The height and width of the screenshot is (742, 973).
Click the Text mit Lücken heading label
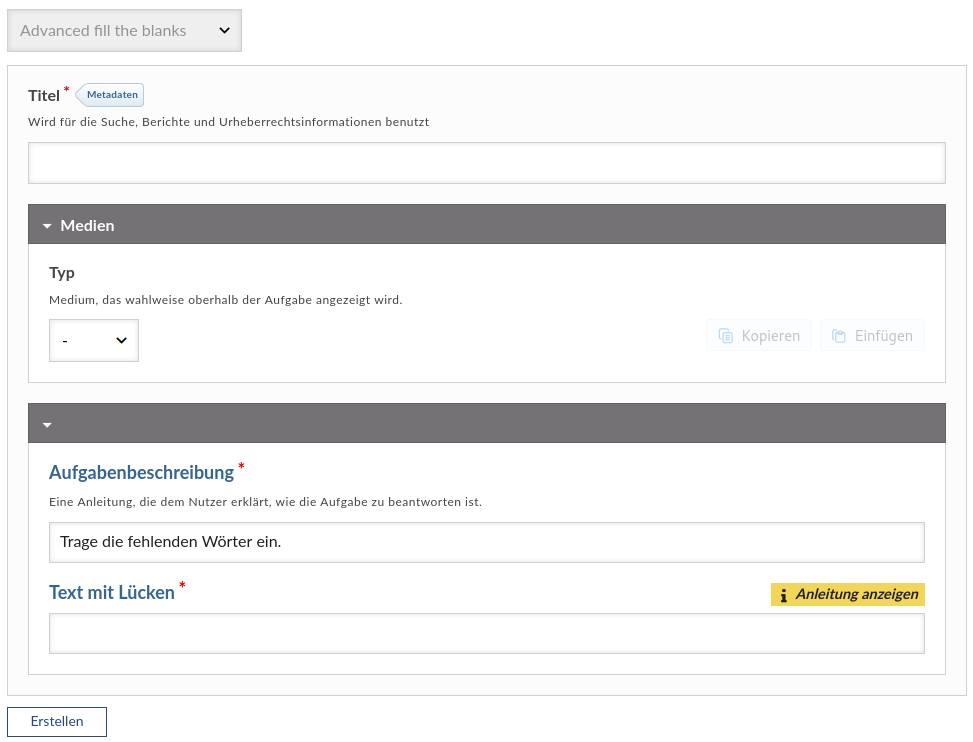[x=111, y=592]
